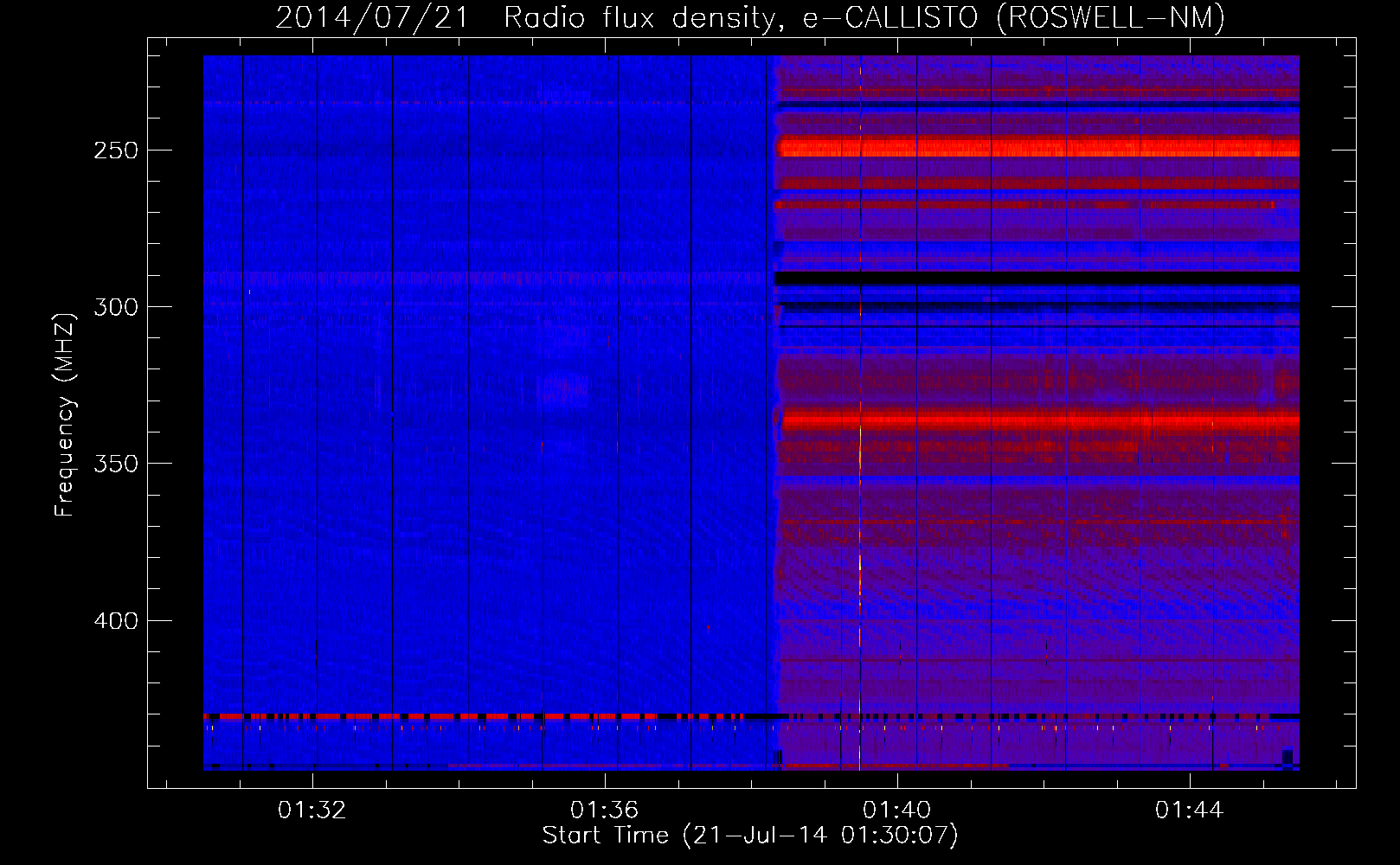Click the 350 frequency tick label
This screenshot has height=865, width=1400.
coord(116,464)
